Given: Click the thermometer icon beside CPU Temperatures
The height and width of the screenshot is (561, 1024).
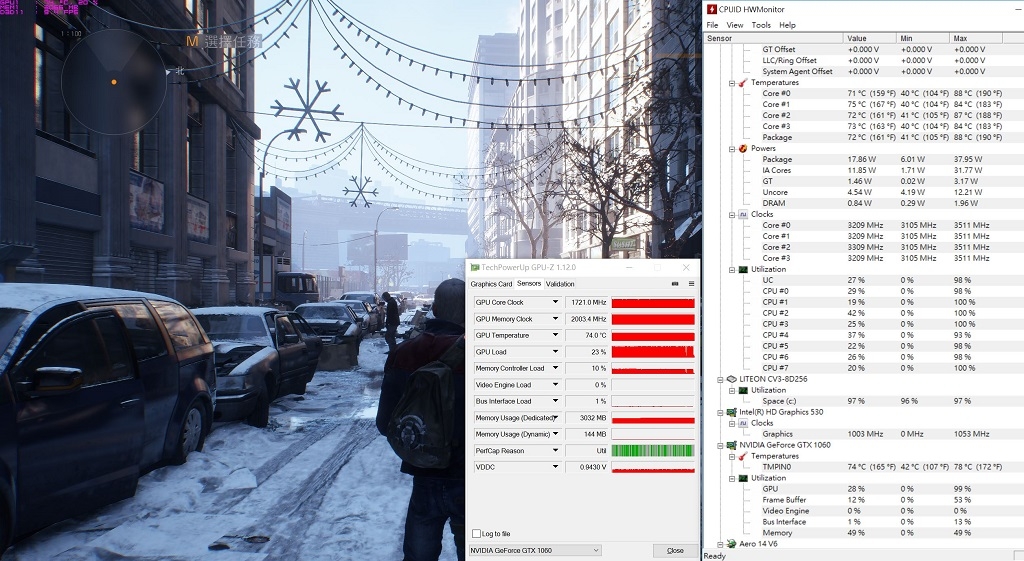Looking at the screenshot, I should coord(743,83).
